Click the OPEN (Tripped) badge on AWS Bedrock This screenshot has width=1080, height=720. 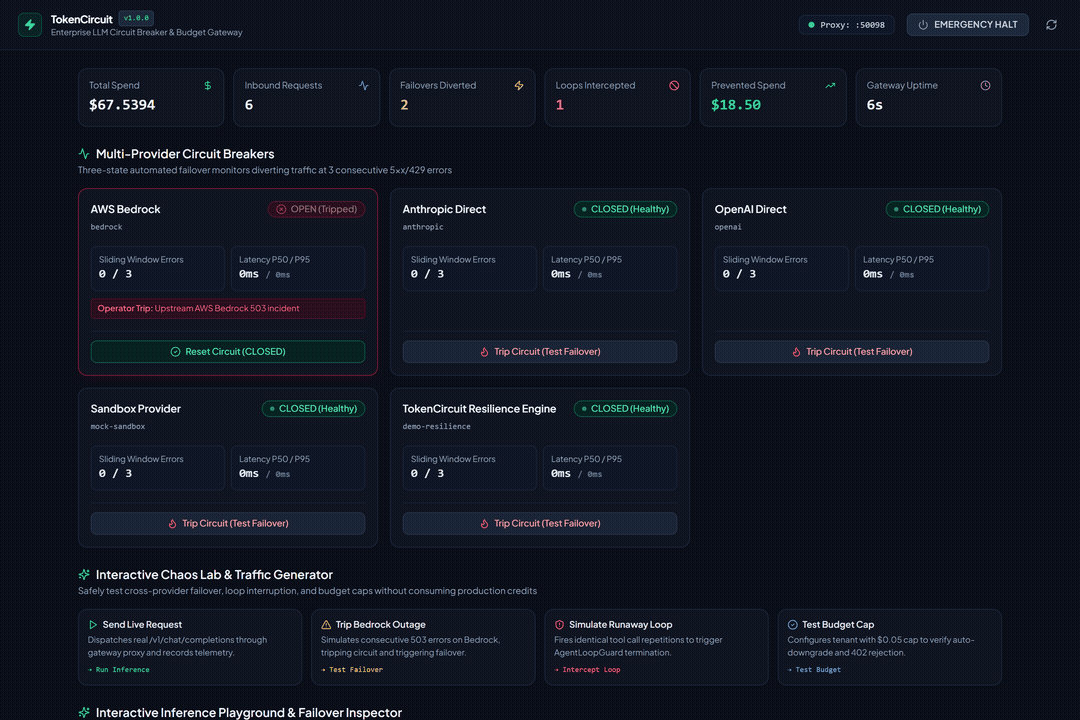coord(317,209)
